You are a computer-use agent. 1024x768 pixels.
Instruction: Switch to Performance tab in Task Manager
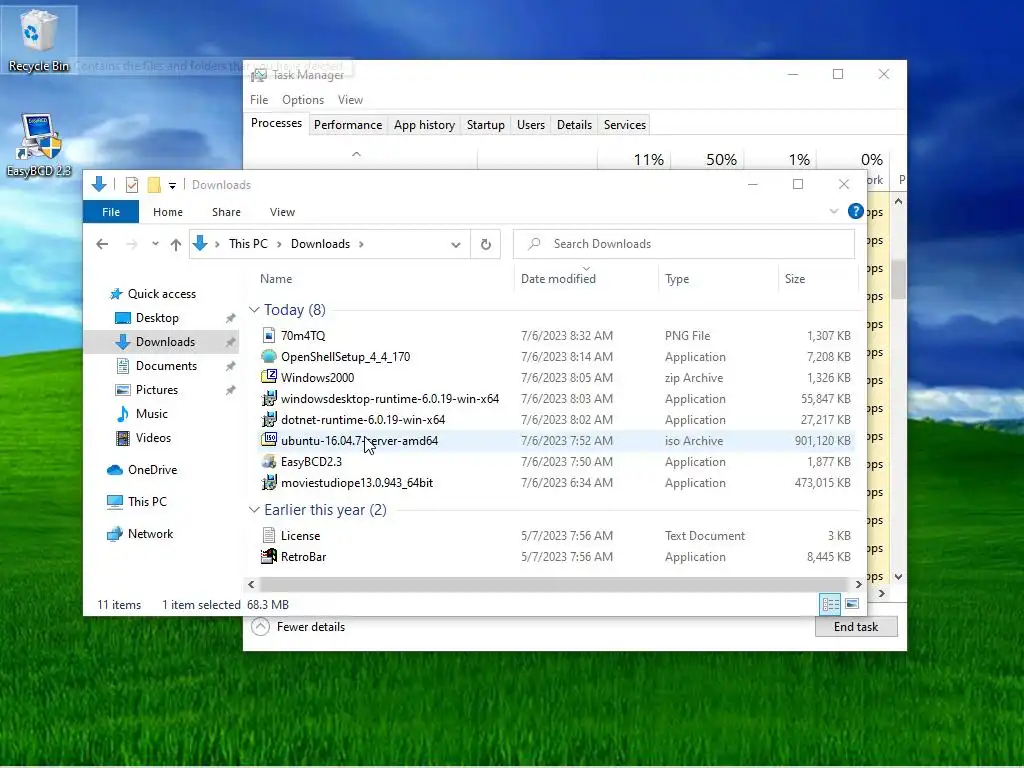(347, 125)
